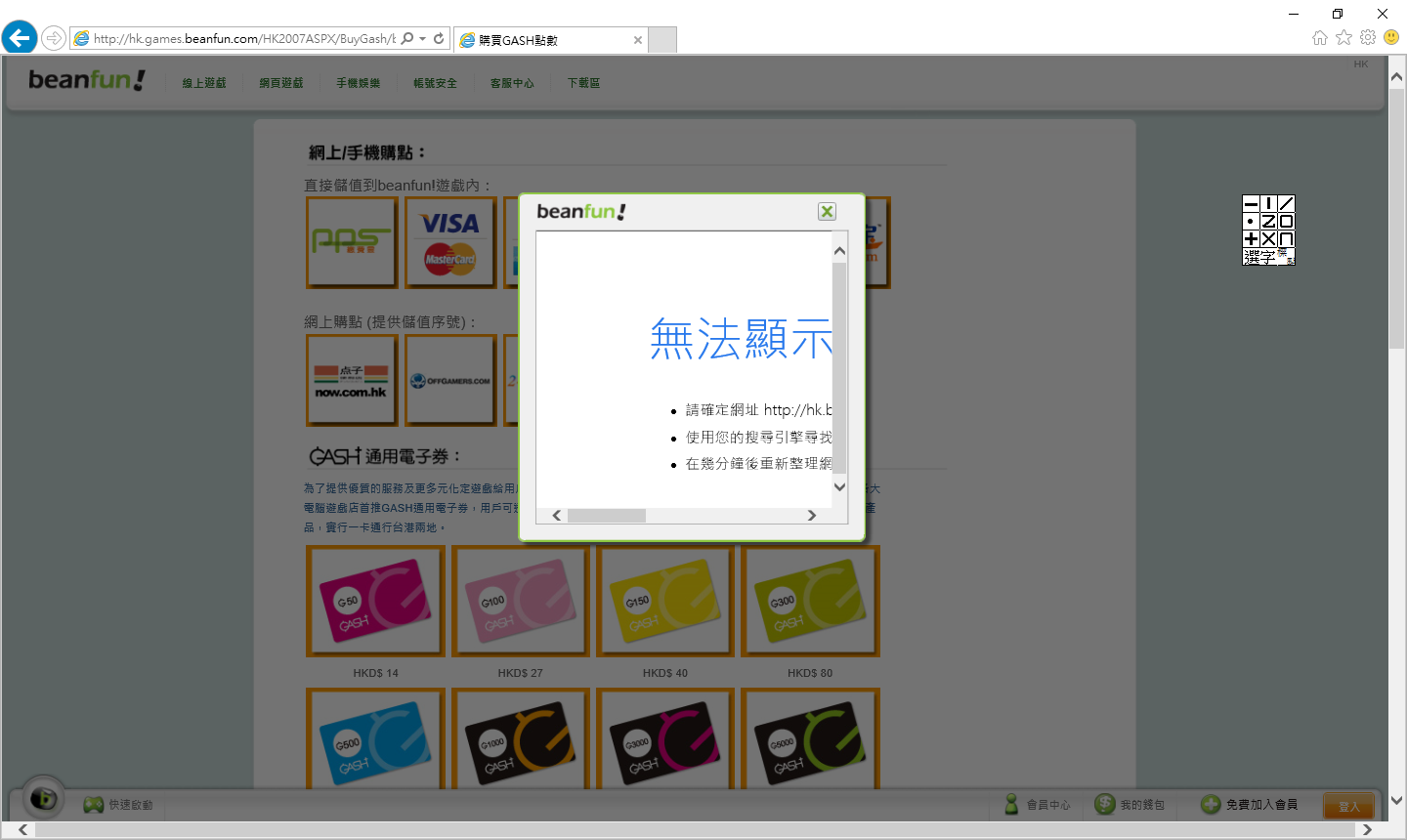Click 免費加入會員 to register
The height and width of the screenshot is (840, 1407).
1250,805
